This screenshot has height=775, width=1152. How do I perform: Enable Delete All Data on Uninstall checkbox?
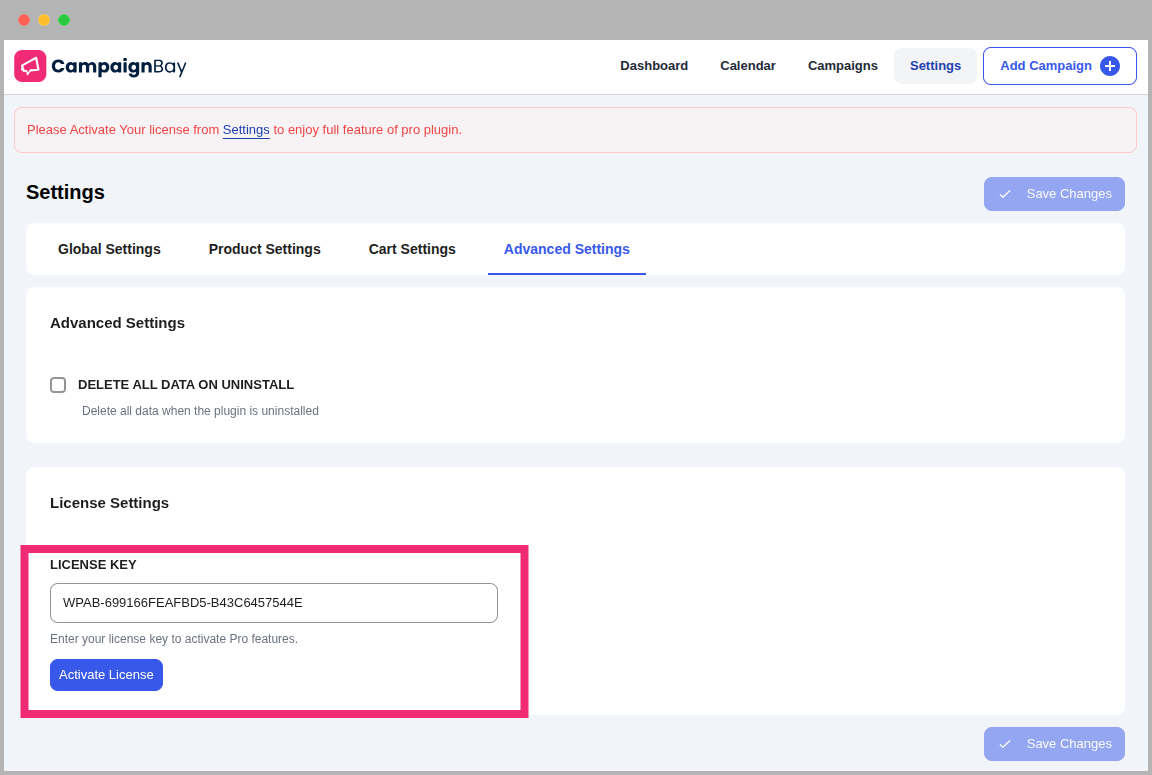click(58, 385)
